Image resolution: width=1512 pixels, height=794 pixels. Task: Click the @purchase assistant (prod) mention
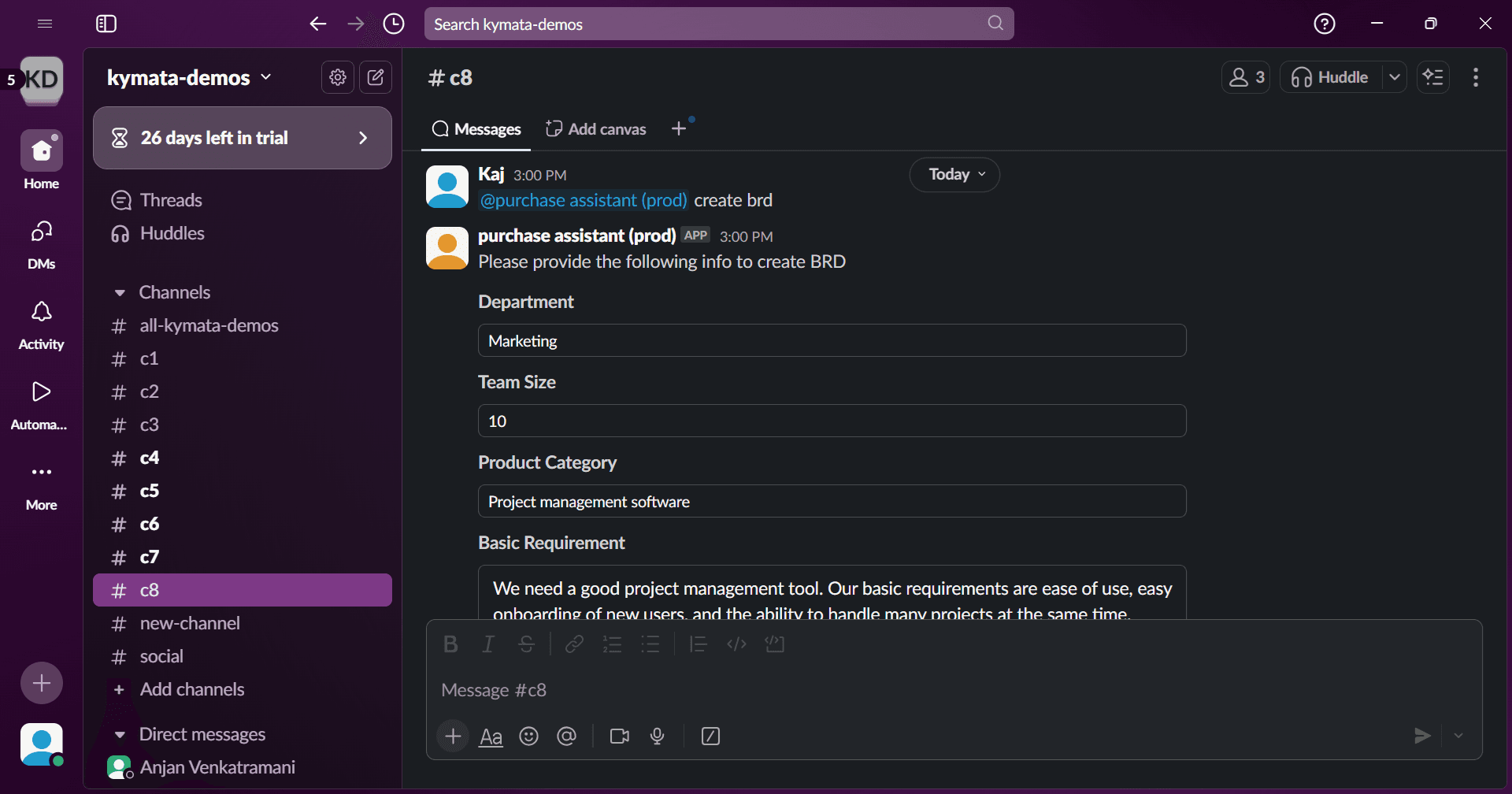584,200
